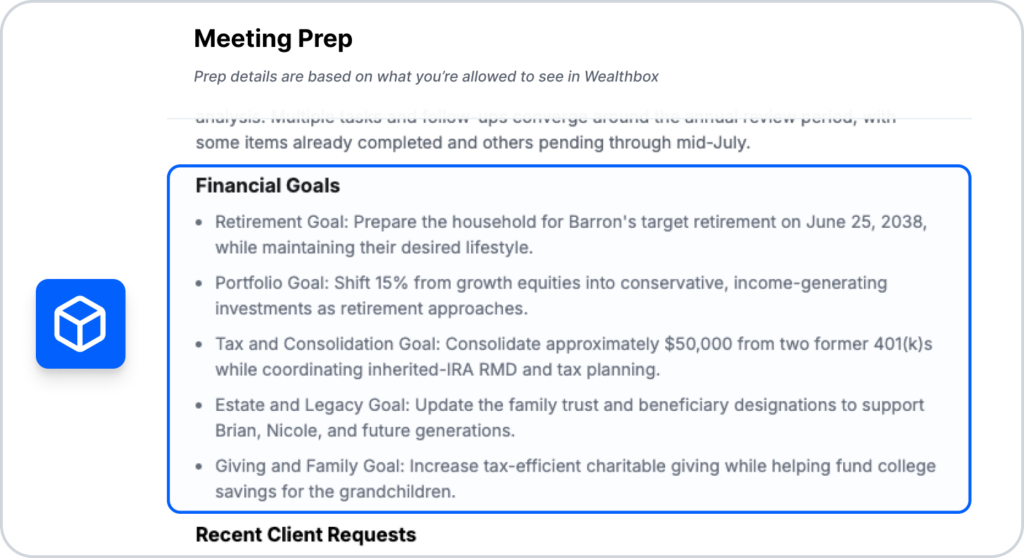Click 'investments as retirement approaches' line
1024x558 pixels.
[x=371, y=308]
